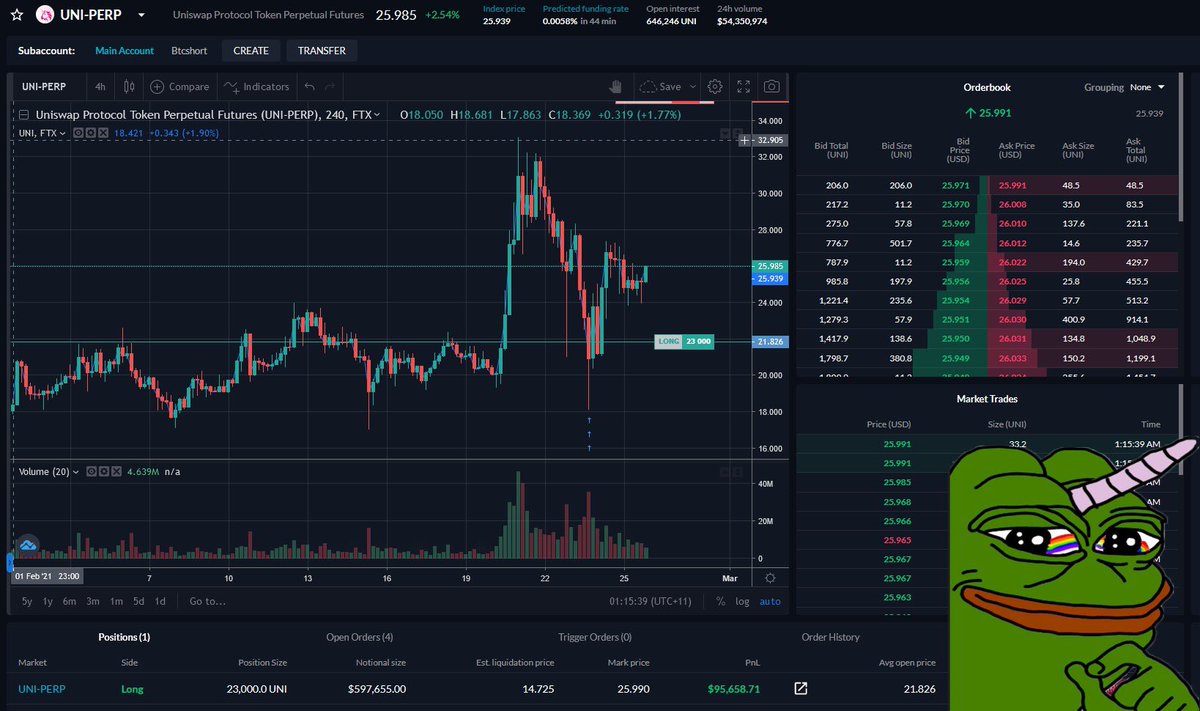
Task: Open the UNI, FTX compare series dropdown
Action: (x=62, y=133)
